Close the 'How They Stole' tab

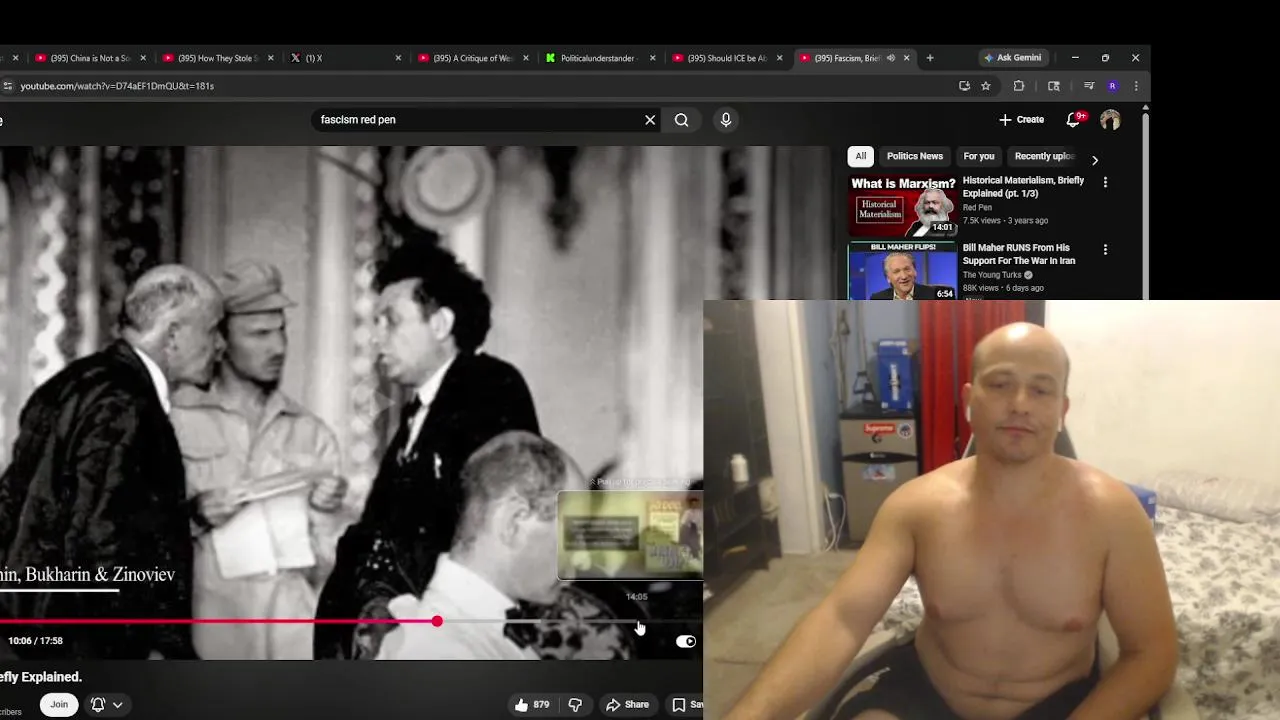(270, 58)
